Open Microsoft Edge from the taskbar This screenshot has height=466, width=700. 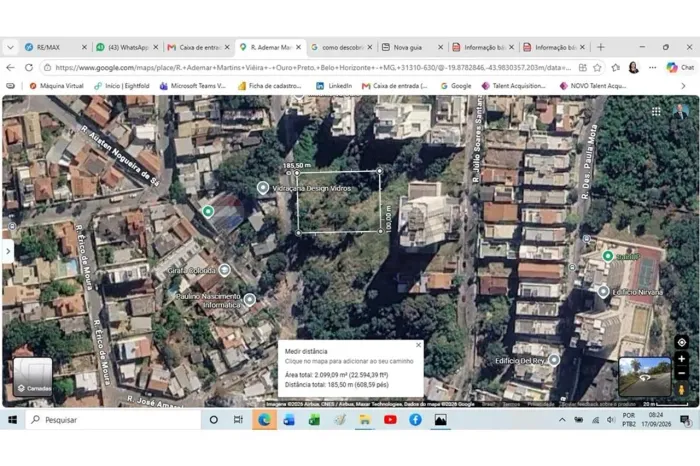click(x=264, y=420)
